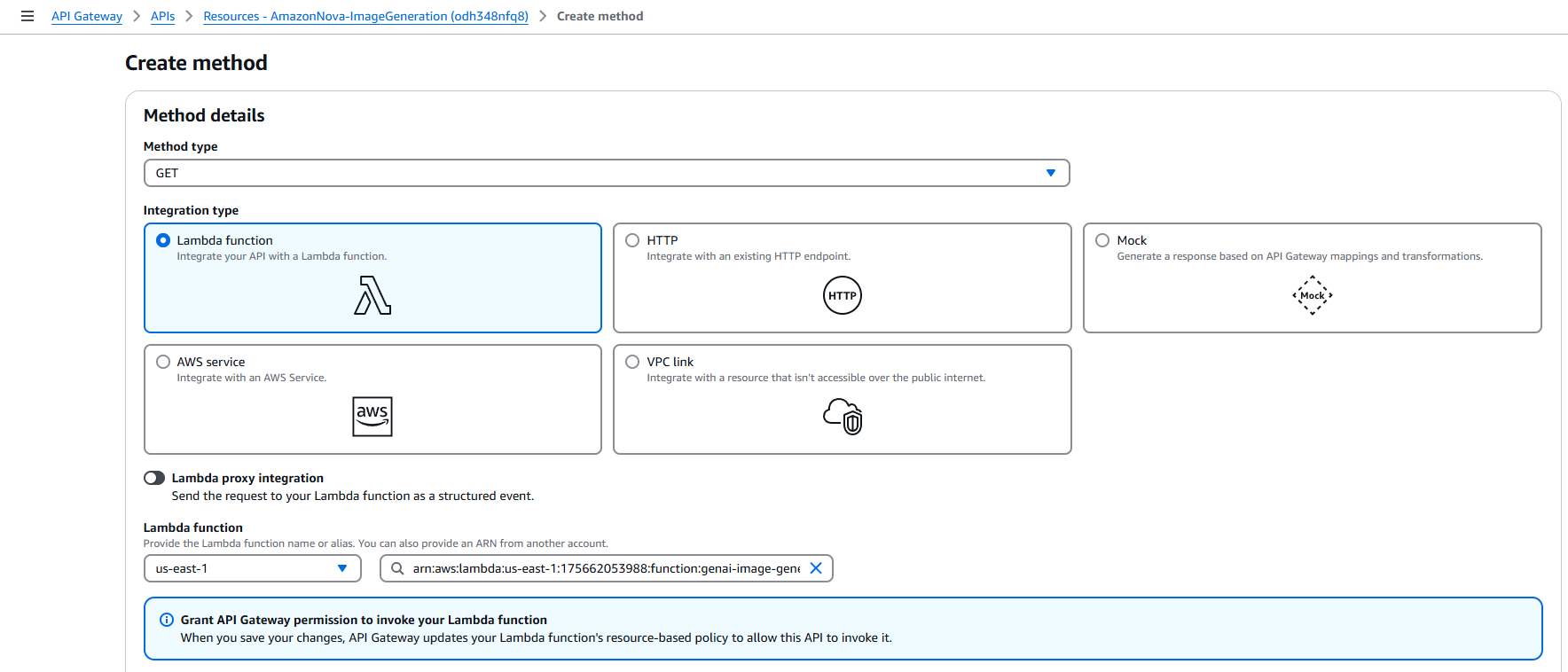This screenshot has width=1568, height=672.
Task: Select the Lambda function radio button
Action: (x=163, y=240)
